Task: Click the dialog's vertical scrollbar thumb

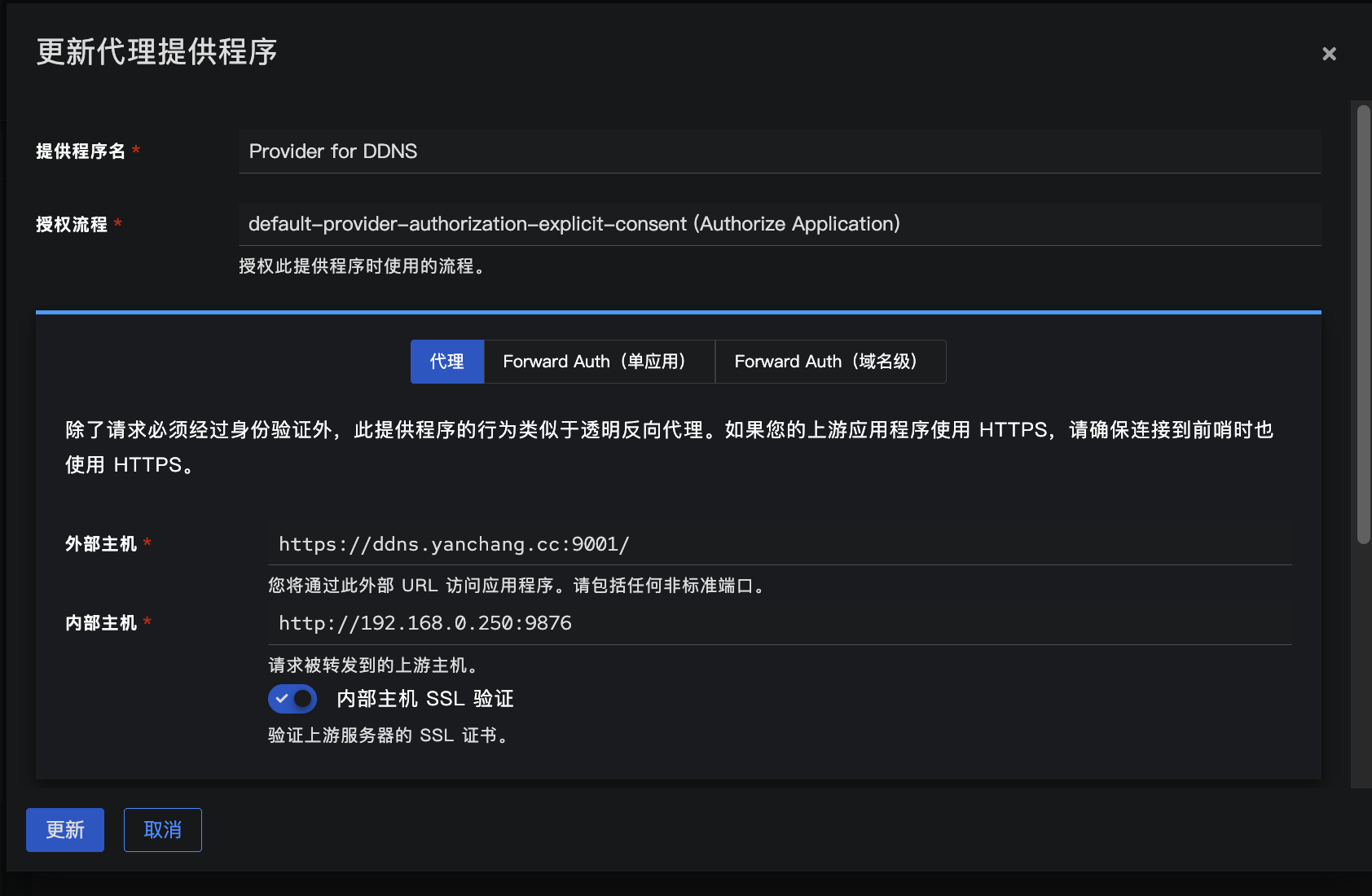Action: pyautogui.click(x=1363, y=326)
